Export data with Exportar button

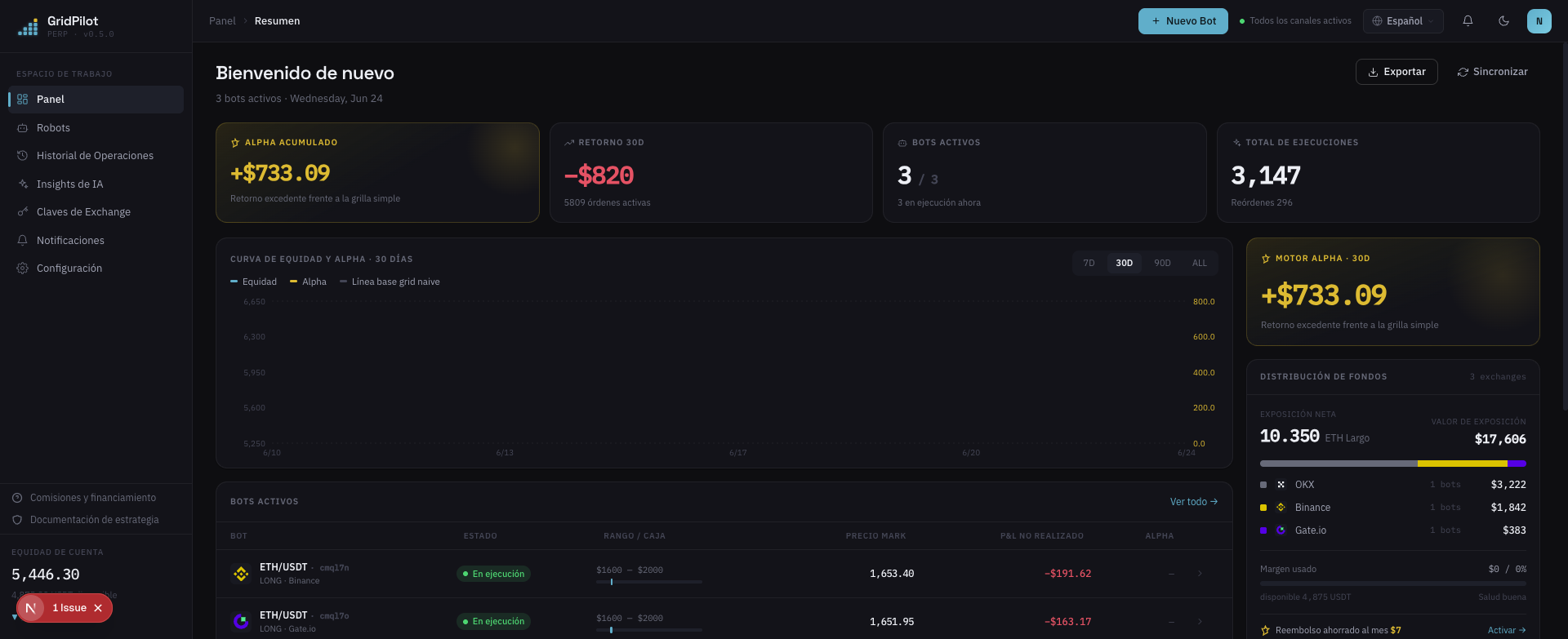tap(1396, 72)
